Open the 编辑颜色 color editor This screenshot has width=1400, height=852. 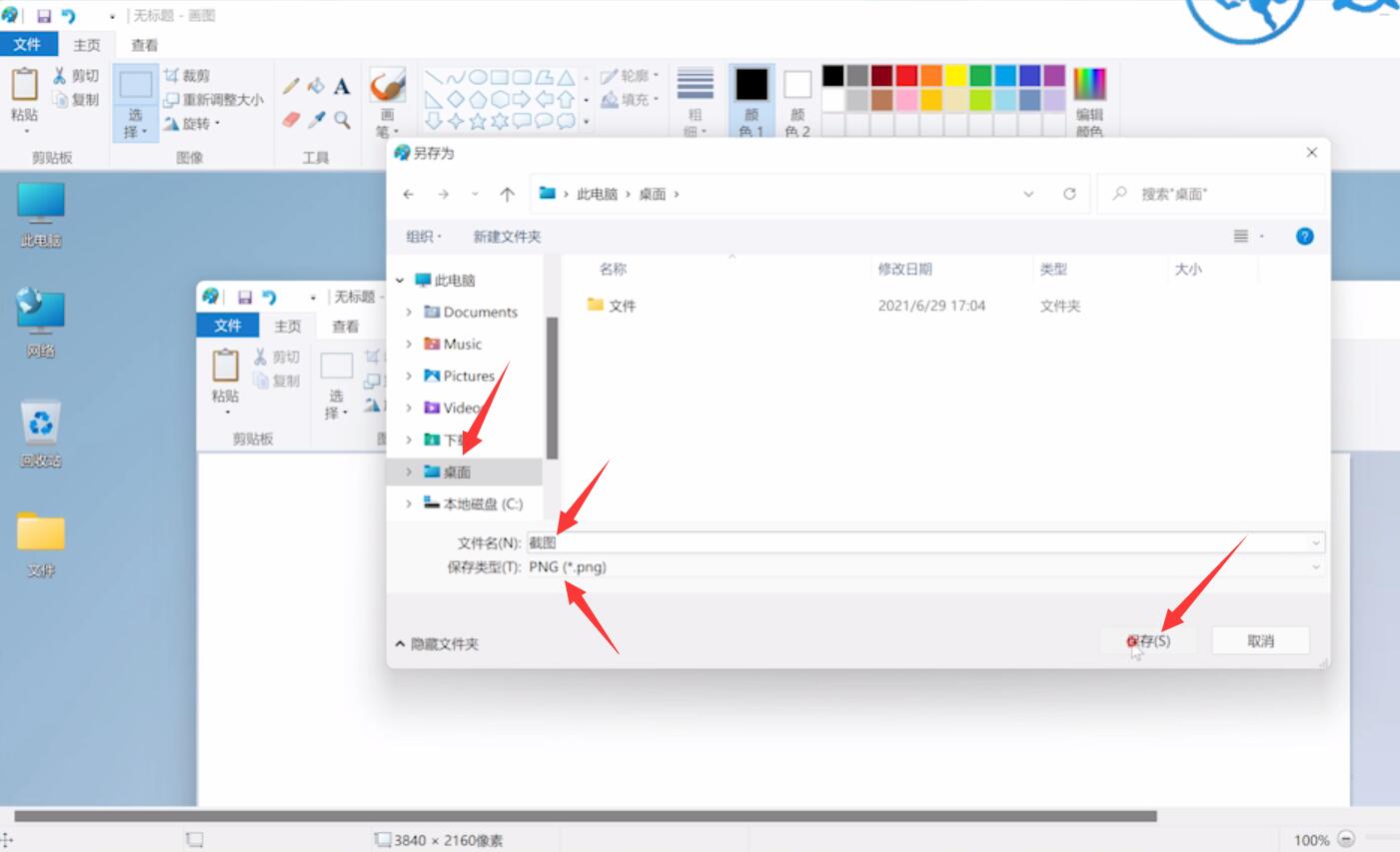[1089, 103]
